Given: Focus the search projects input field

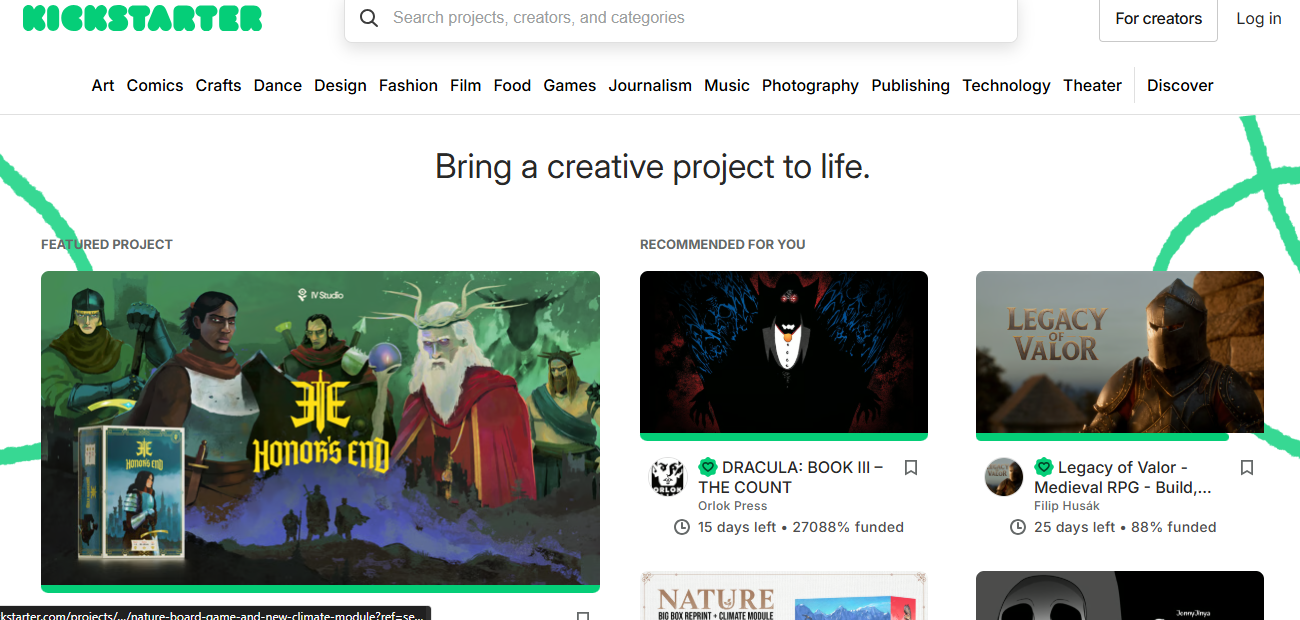Looking at the screenshot, I should pos(690,18).
